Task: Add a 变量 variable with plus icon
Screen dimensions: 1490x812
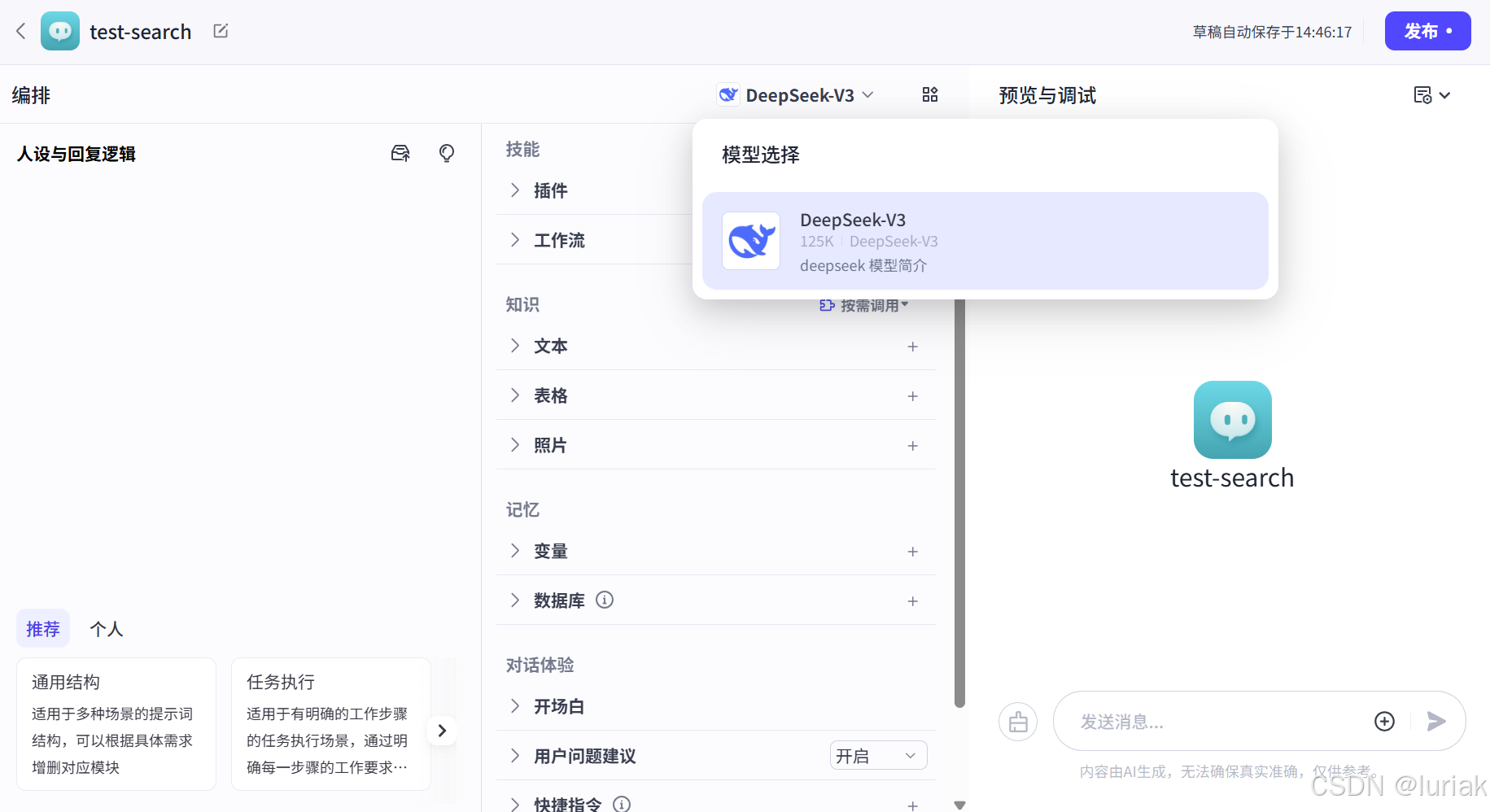Action: tap(913, 552)
